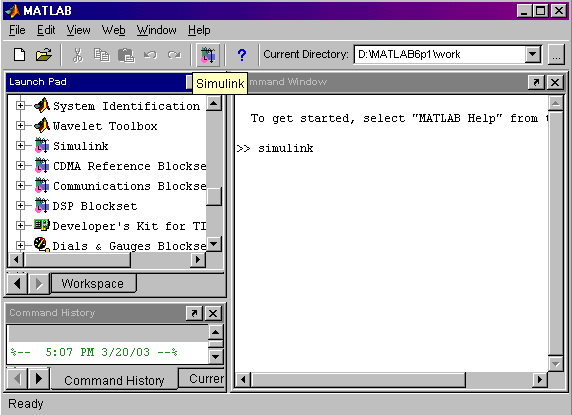Screen dimensions: 572x415
Task: Expand the Communications Blockset node
Action: point(20,186)
